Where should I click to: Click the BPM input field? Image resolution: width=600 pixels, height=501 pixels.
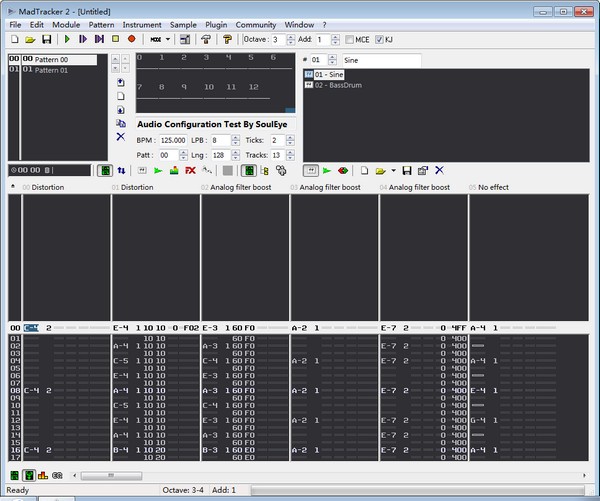[x=172, y=141]
